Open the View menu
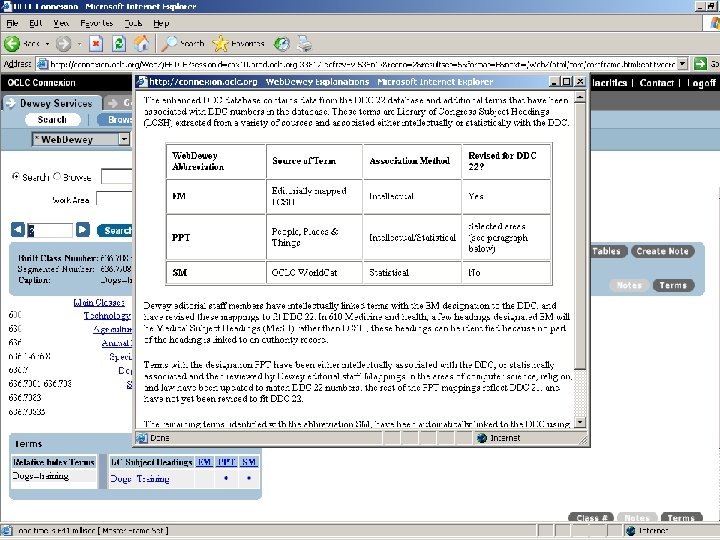Screen dimensions: 720x540 click(x=61, y=23)
